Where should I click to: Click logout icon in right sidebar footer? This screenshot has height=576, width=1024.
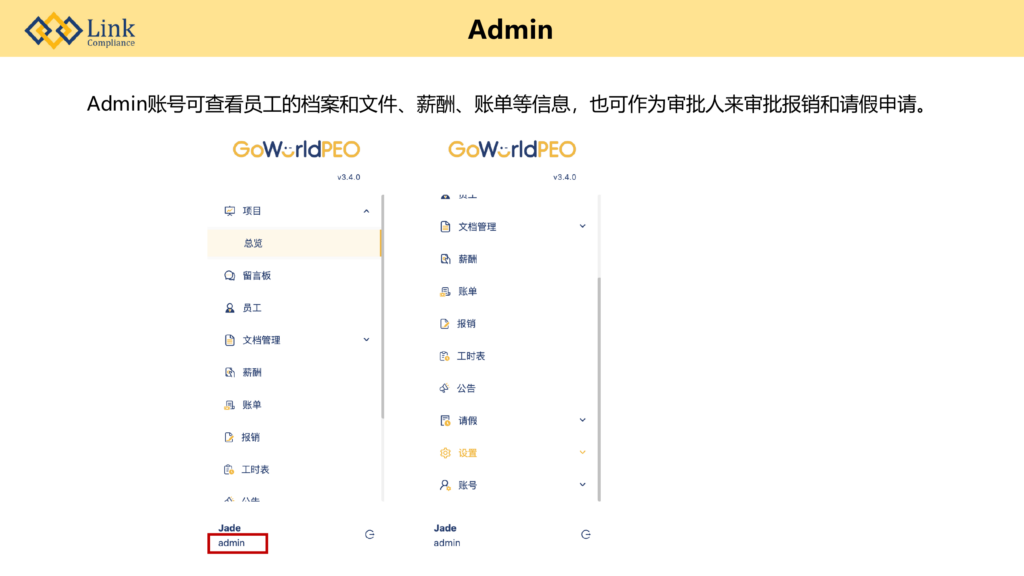point(585,535)
